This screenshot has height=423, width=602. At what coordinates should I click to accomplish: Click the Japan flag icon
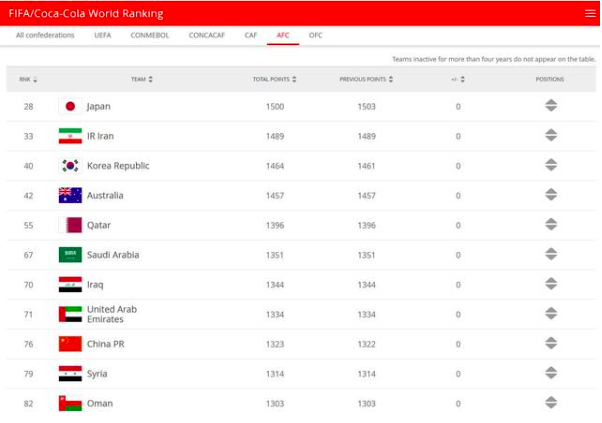70,106
